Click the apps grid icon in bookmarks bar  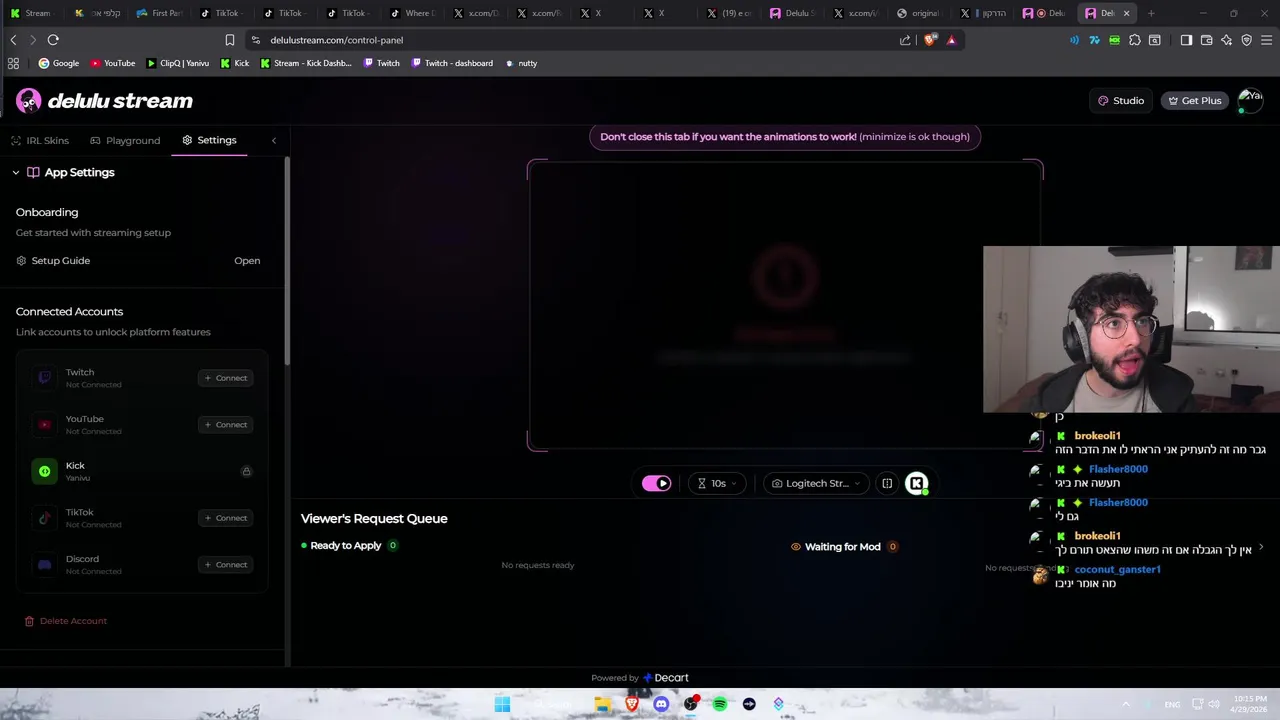pyautogui.click(x=13, y=63)
